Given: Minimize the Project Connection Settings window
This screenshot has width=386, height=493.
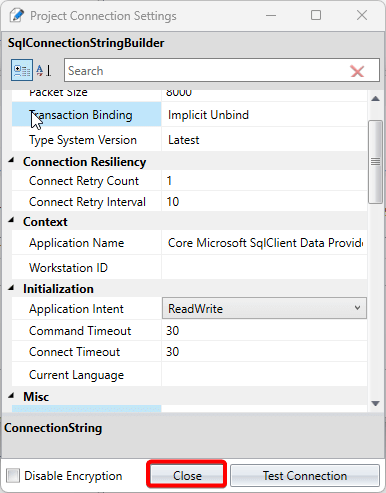Looking at the screenshot, I should [271, 15].
